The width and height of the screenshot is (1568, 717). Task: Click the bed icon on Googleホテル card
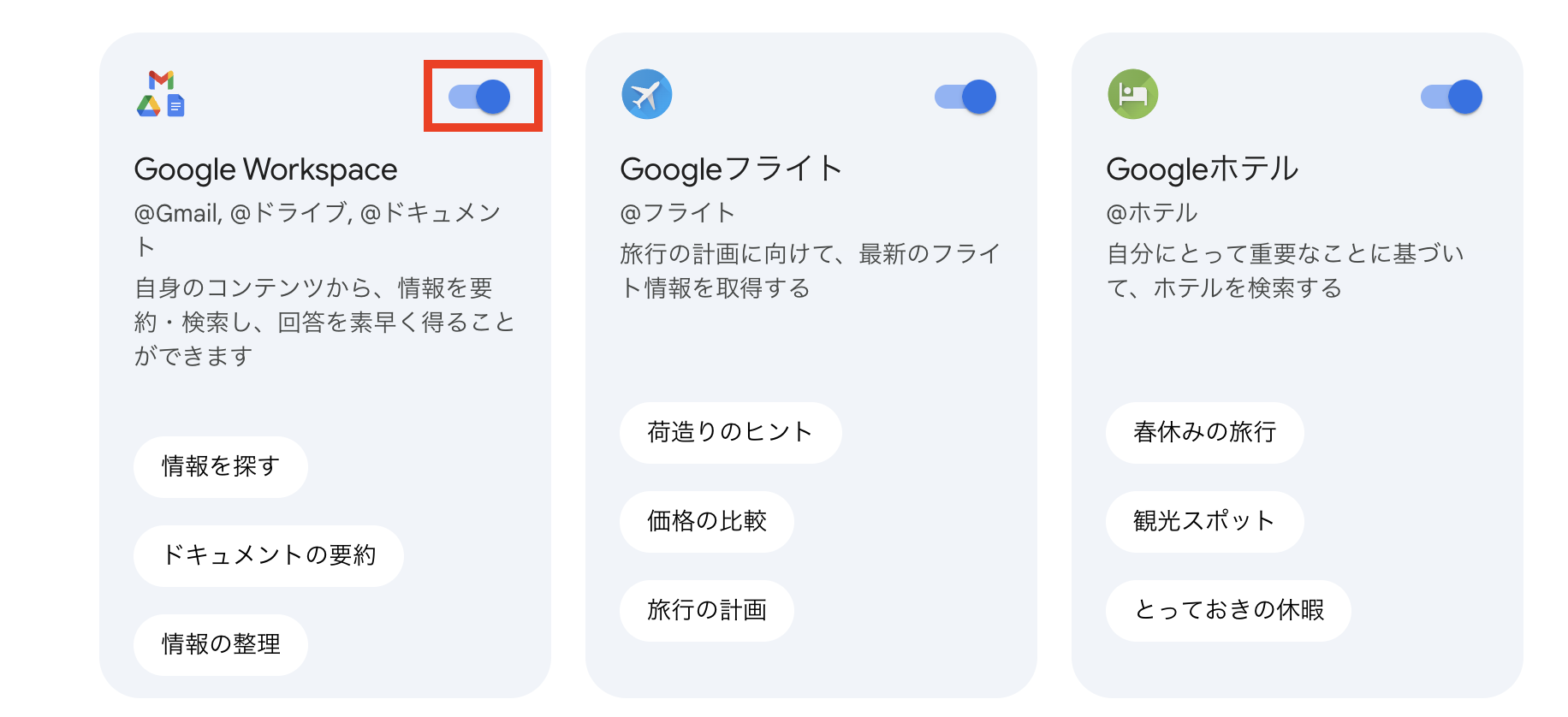pyautogui.click(x=1133, y=95)
